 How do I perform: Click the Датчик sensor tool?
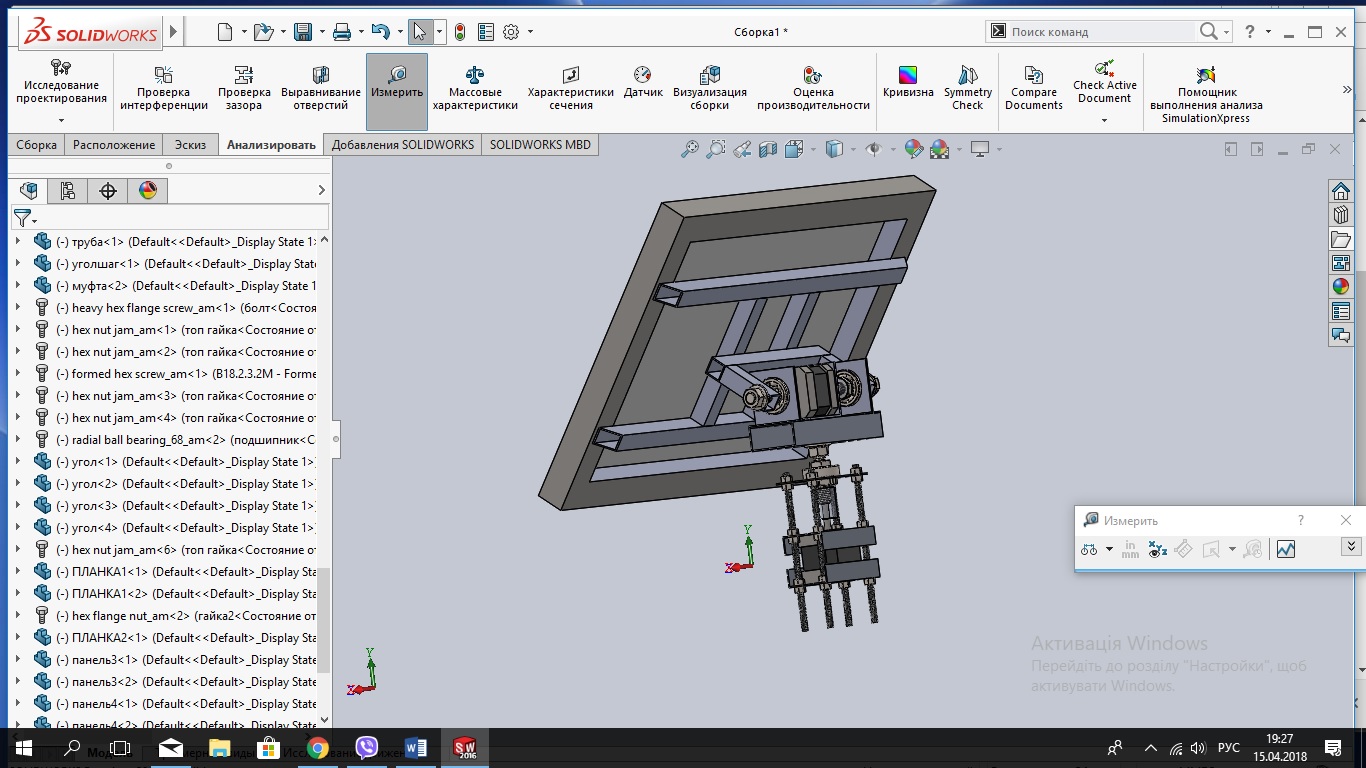click(643, 82)
